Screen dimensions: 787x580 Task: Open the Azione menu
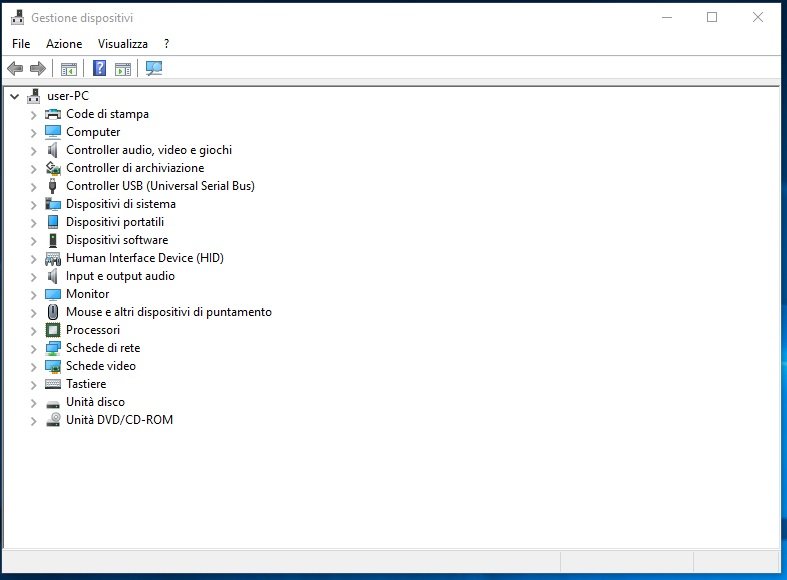click(64, 44)
